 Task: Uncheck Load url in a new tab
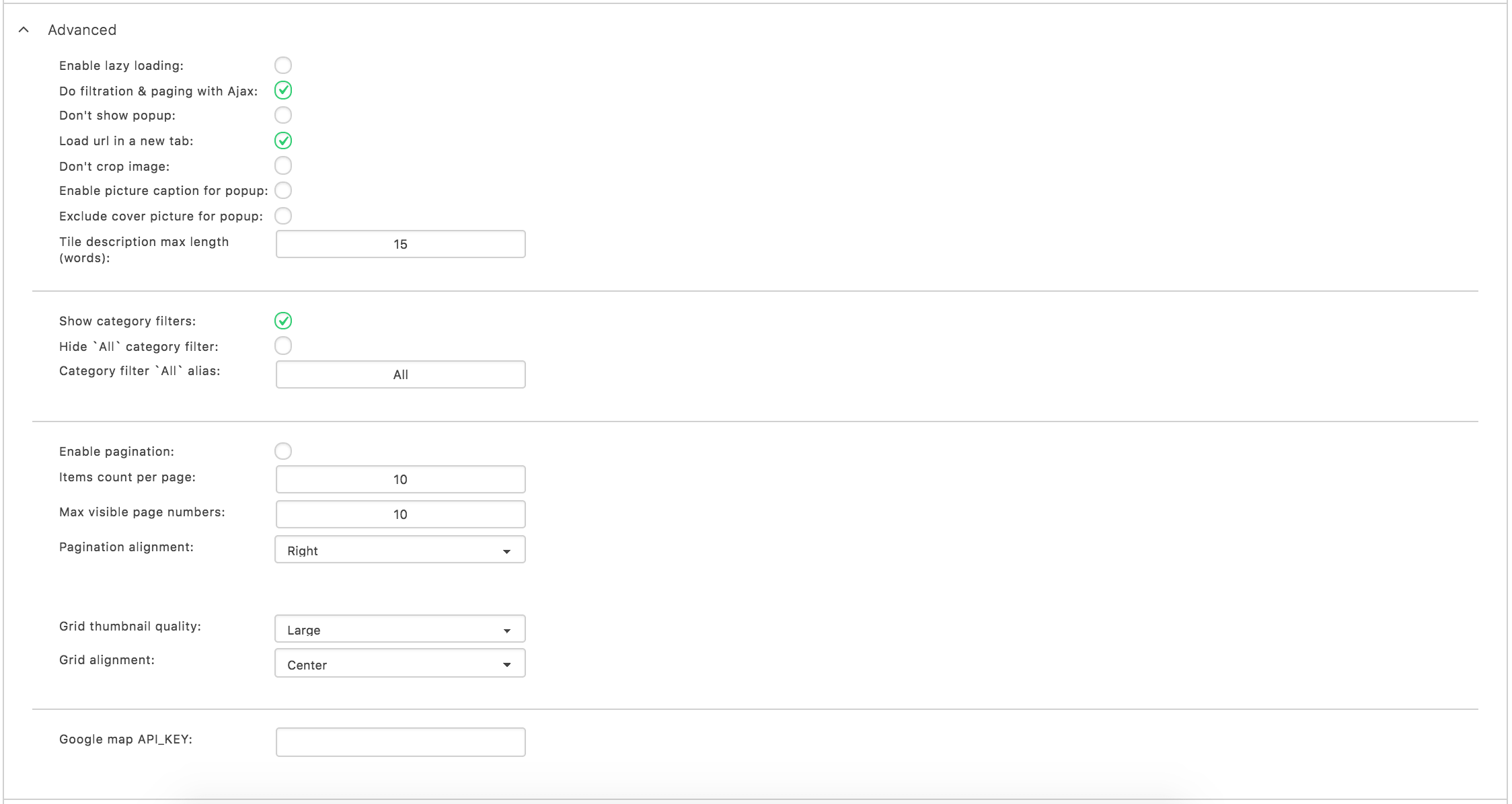283,140
